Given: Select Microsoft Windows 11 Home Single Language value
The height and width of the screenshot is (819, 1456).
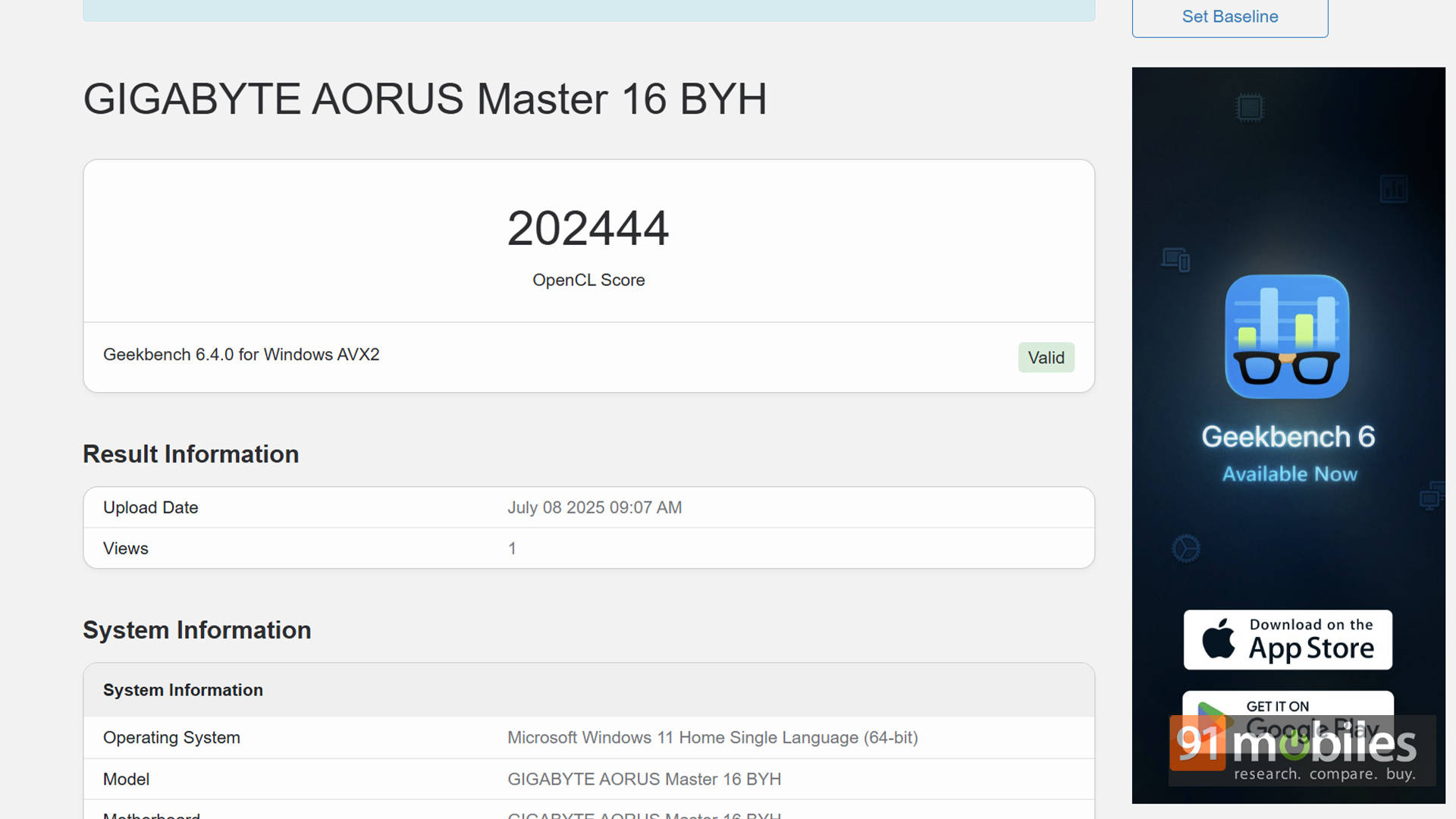Looking at the screenshot, I should click(712, 737).
